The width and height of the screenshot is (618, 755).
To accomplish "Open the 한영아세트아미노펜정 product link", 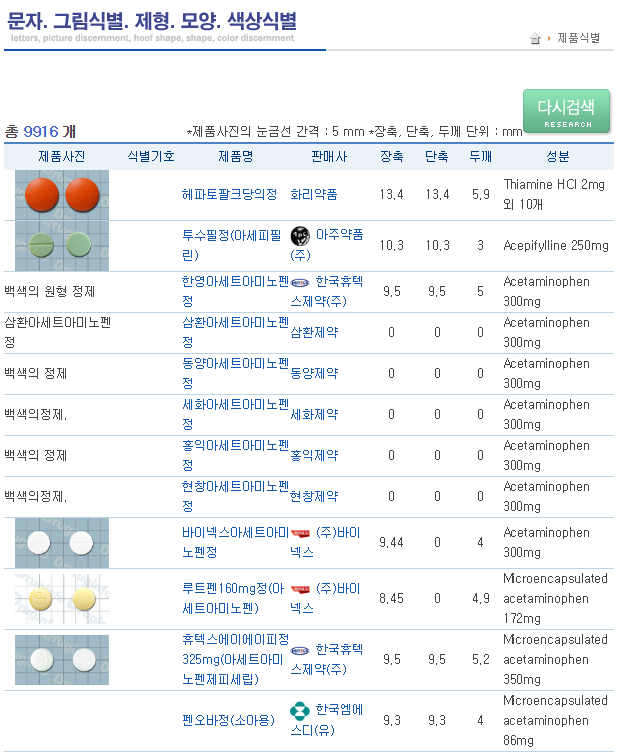I will tap(236, 291).
